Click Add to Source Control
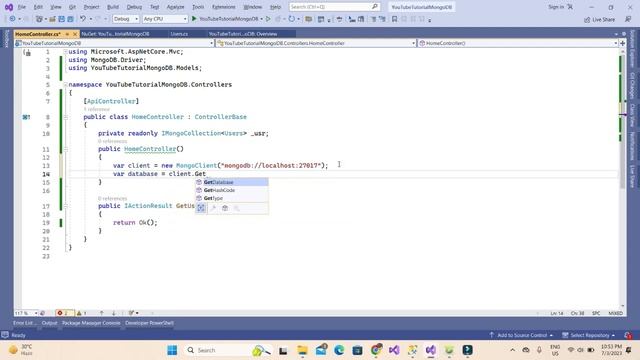Image resolution: width=640 pixels, height=360 pixels. 521,335
